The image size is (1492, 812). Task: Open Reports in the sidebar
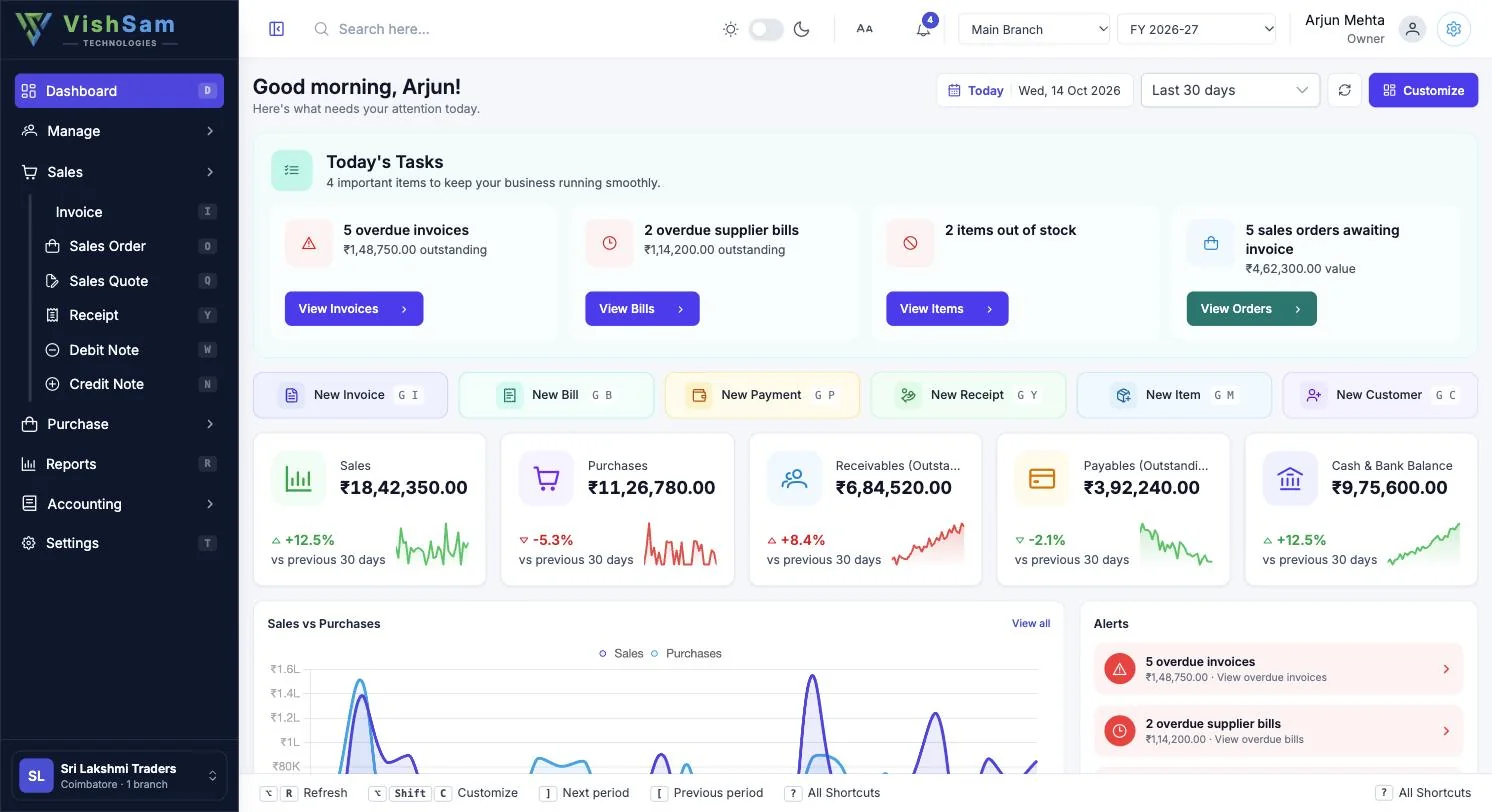(x=119, y=464)
